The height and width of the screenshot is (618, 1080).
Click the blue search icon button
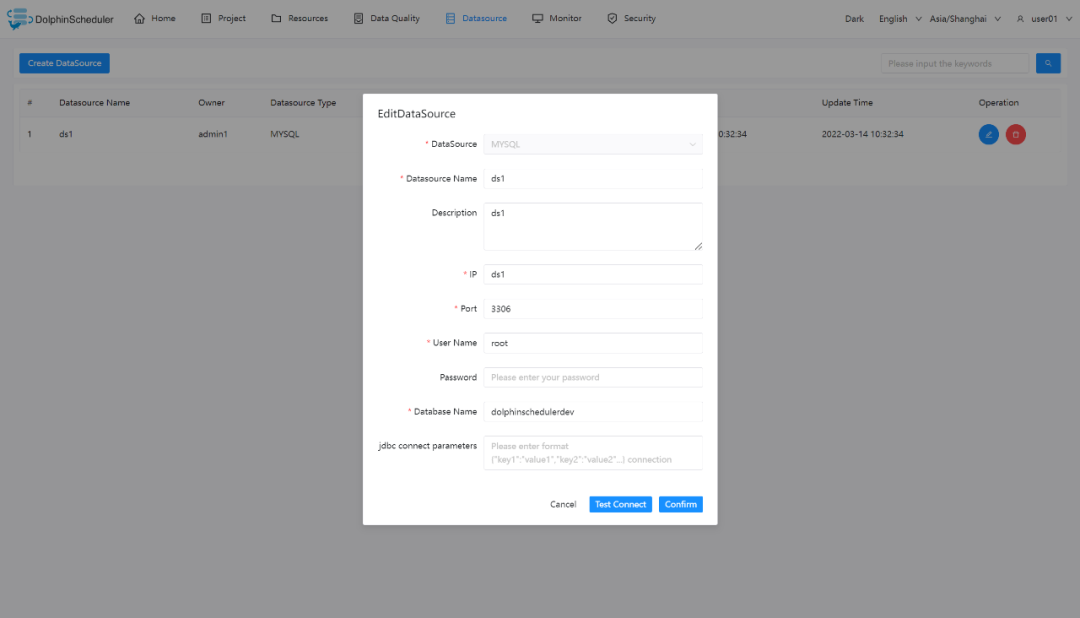[x=1048, y=63]
